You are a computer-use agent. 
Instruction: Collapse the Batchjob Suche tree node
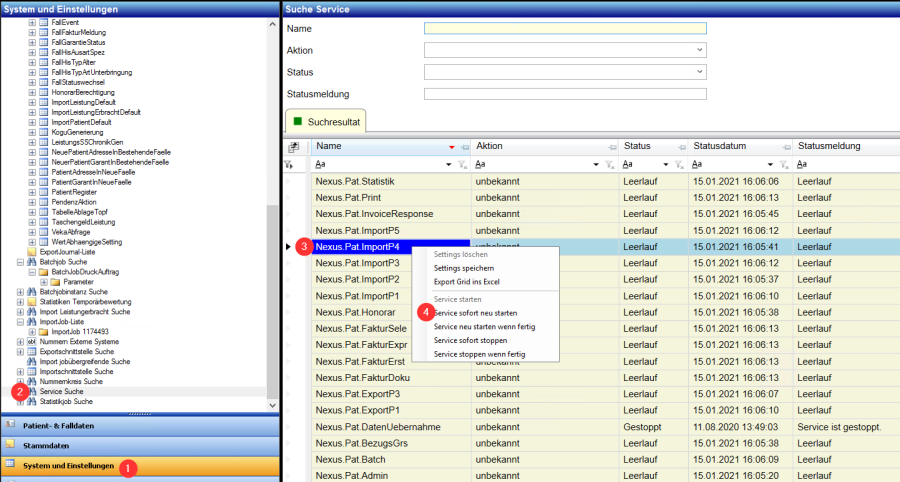coord(20,262)
